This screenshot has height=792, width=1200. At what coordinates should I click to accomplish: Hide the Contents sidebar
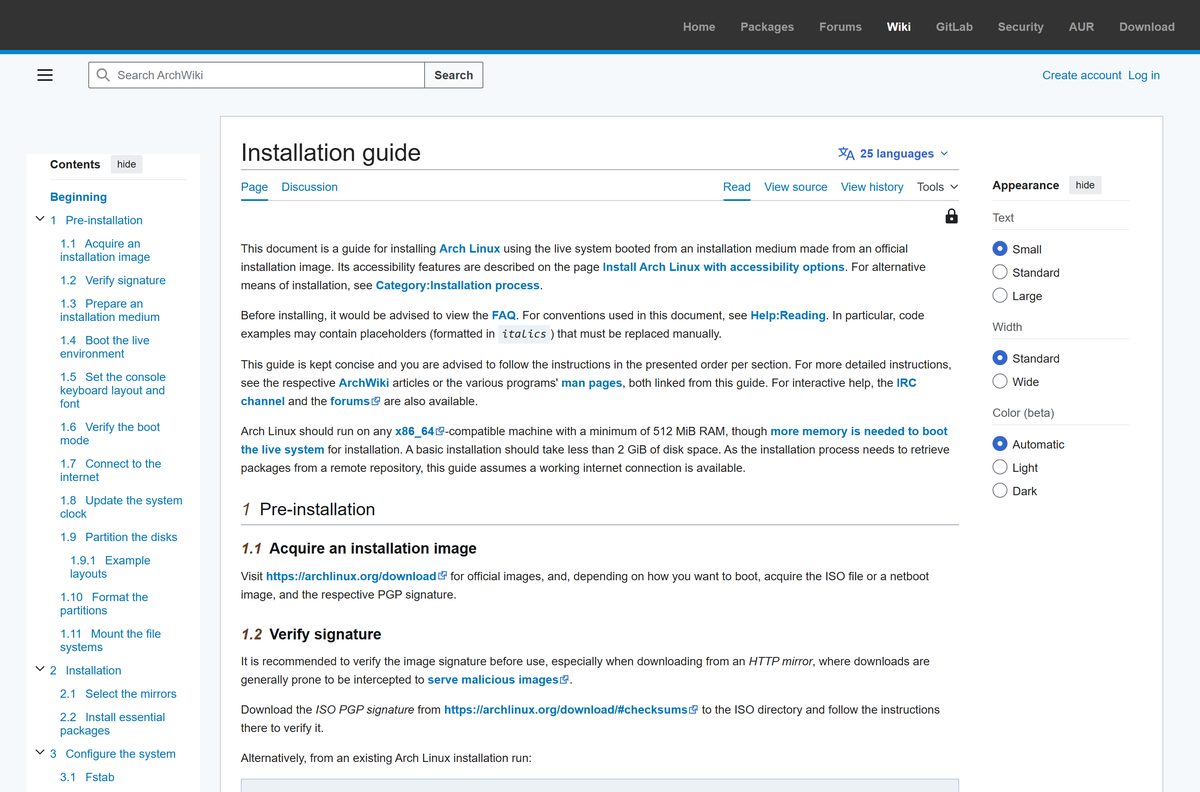click(126, 164)
